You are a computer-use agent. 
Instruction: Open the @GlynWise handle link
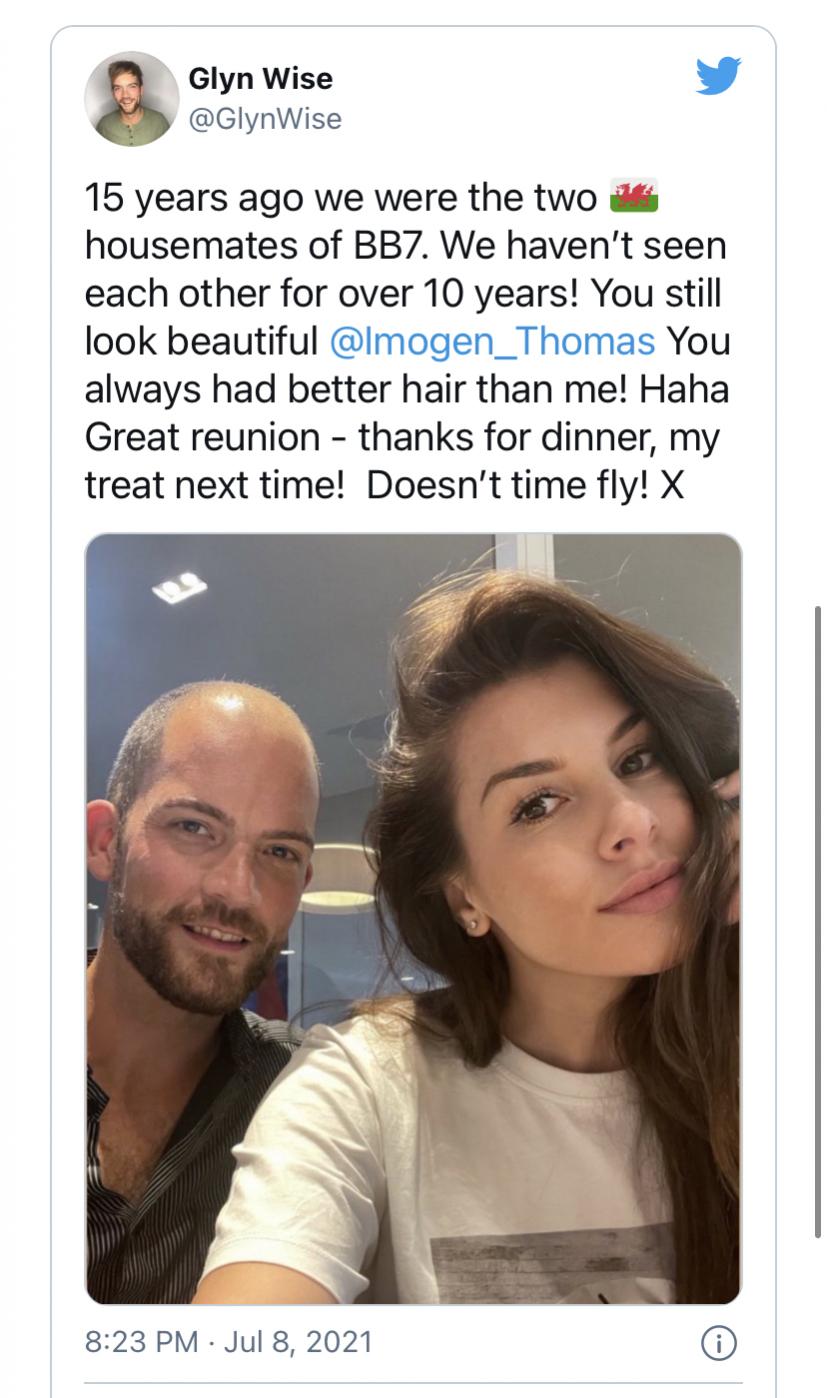pyautogui.click(x=265, y=119)
